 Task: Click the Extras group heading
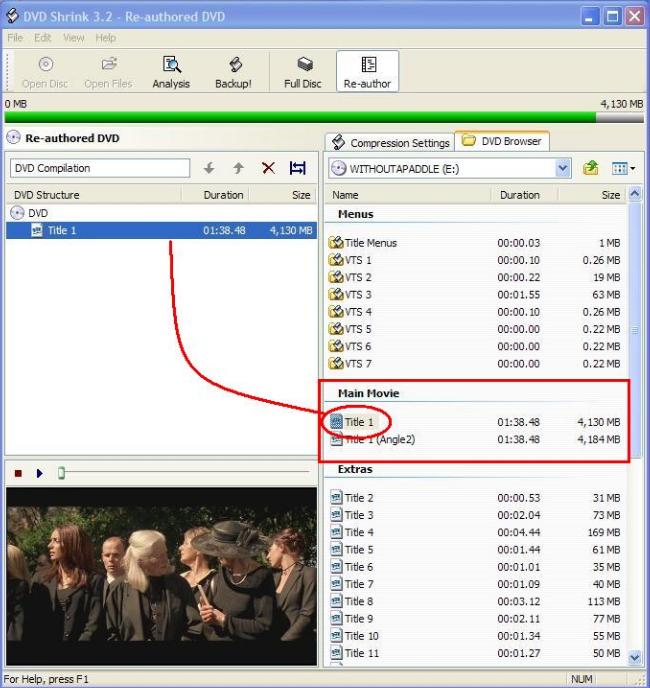355,469
